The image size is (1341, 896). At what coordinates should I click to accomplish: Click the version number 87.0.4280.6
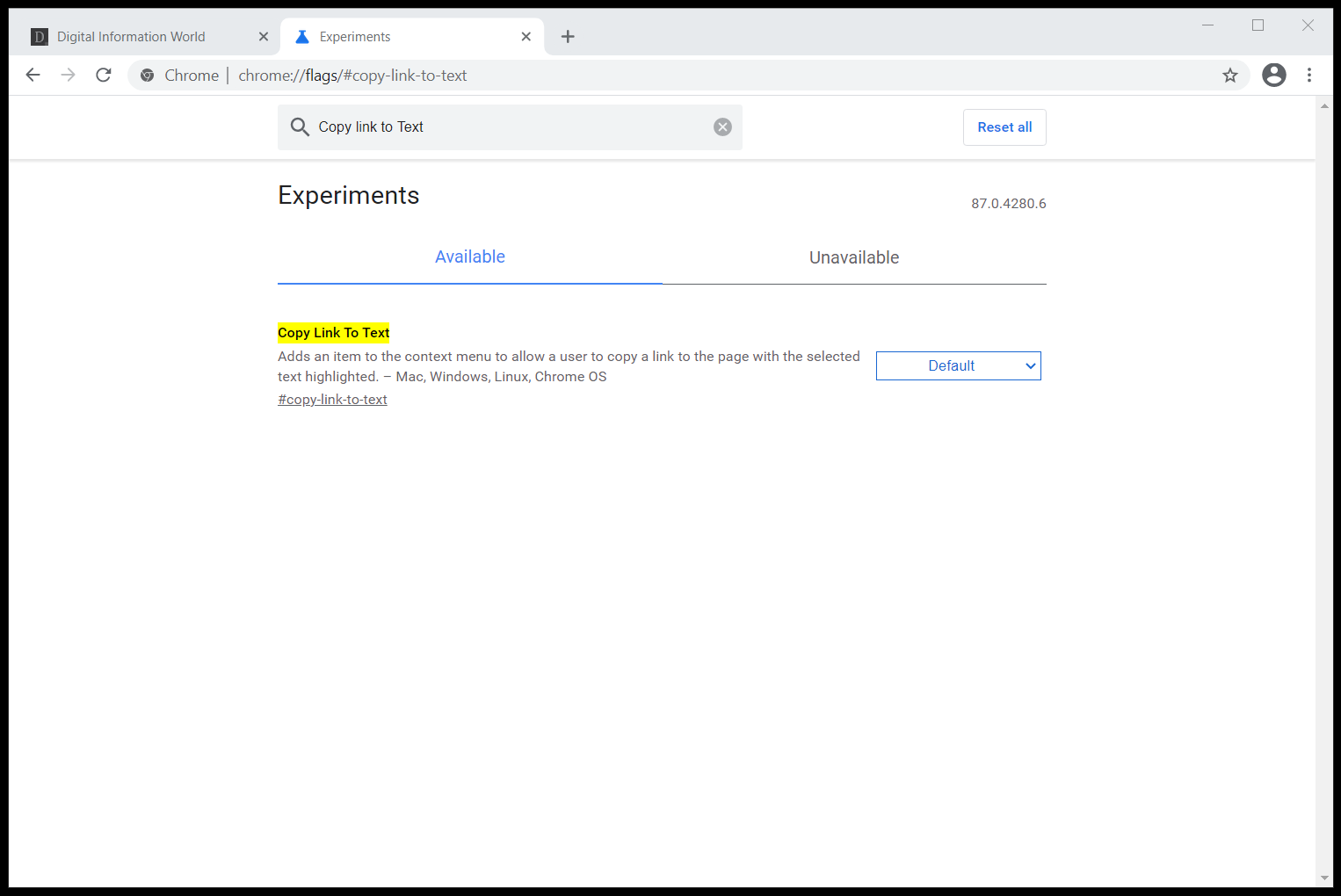(1009, 204)
